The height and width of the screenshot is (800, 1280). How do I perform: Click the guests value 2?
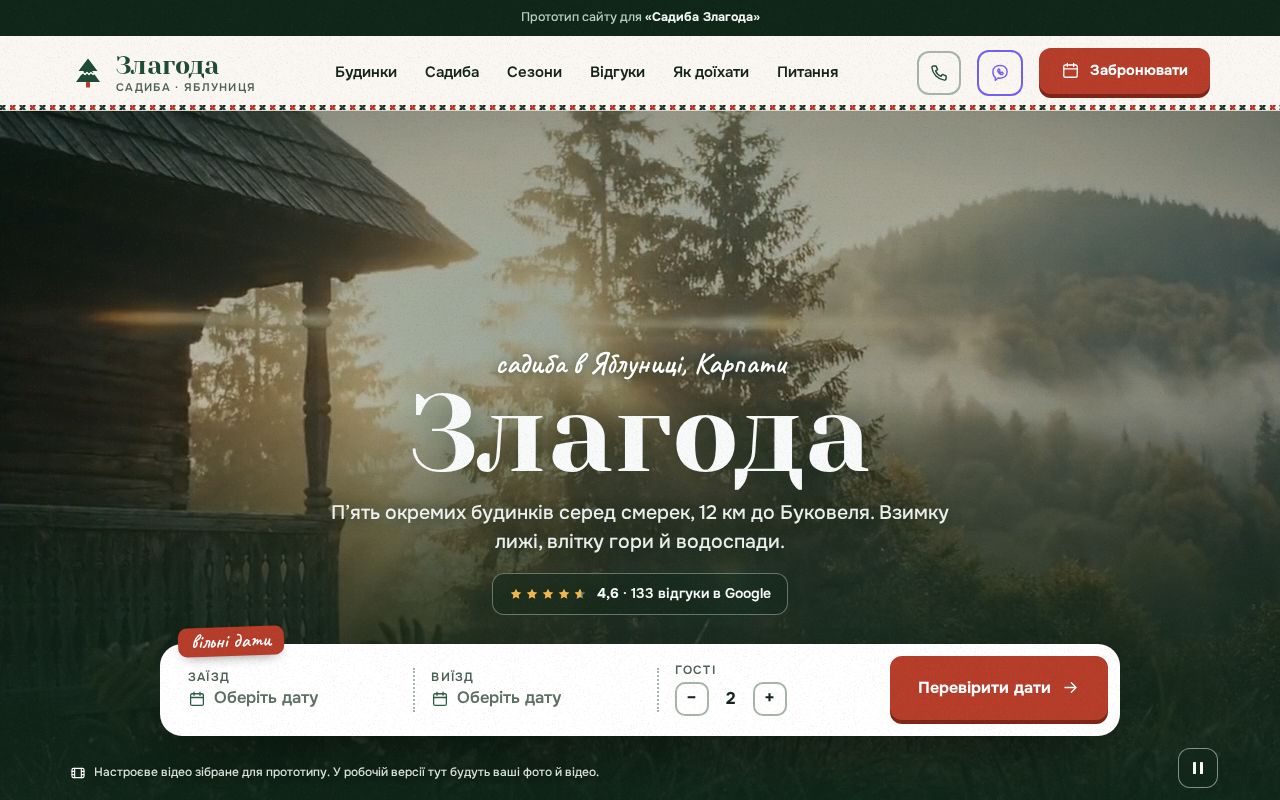[x=731, y=698]
